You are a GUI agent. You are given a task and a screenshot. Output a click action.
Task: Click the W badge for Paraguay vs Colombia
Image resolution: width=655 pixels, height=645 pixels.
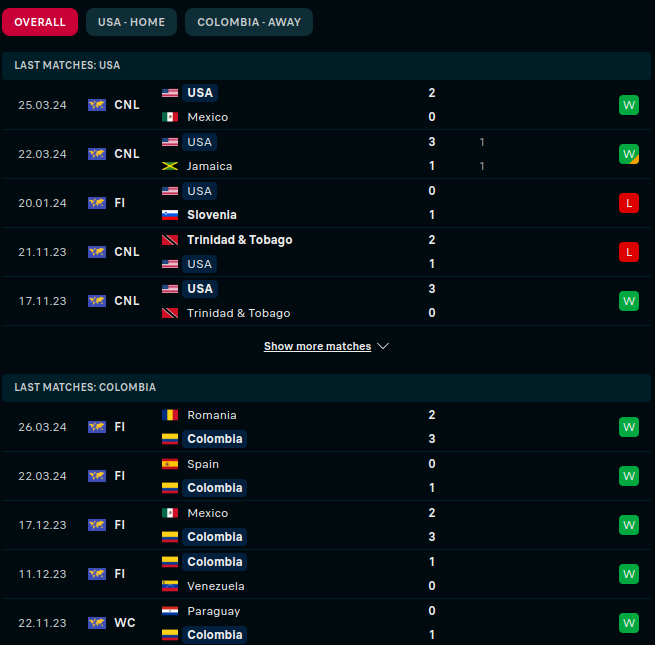pyautogui.click(x=628, y=623)
